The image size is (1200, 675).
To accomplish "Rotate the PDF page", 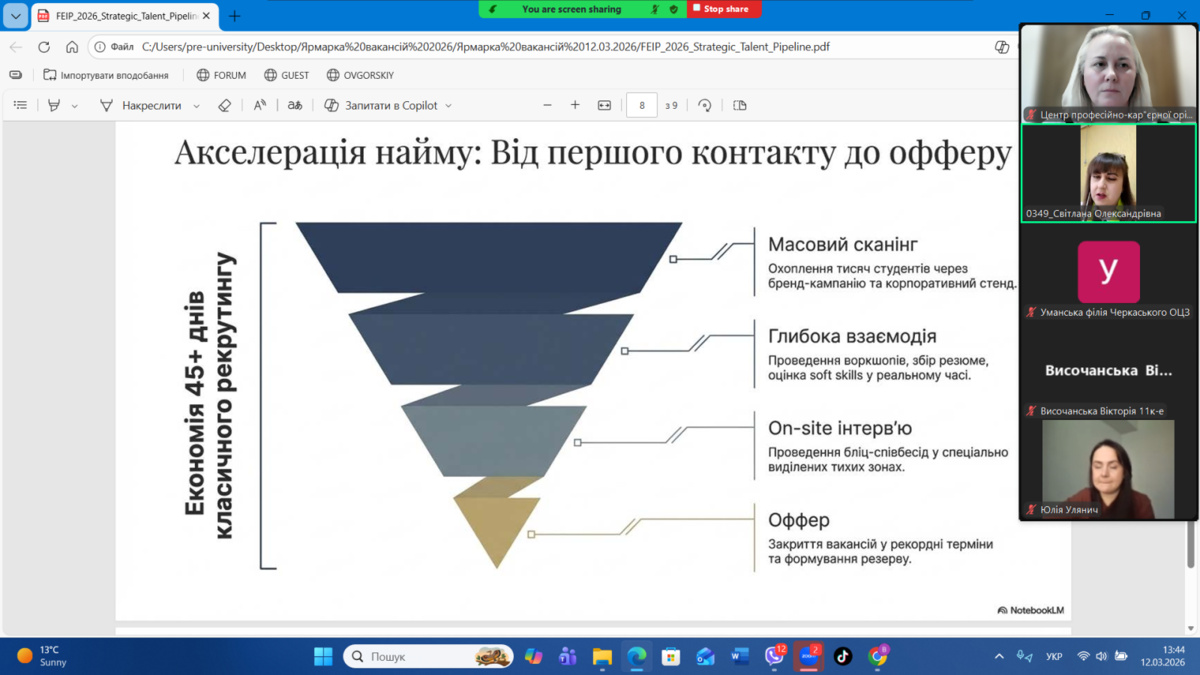I will [x=705, y=105].
